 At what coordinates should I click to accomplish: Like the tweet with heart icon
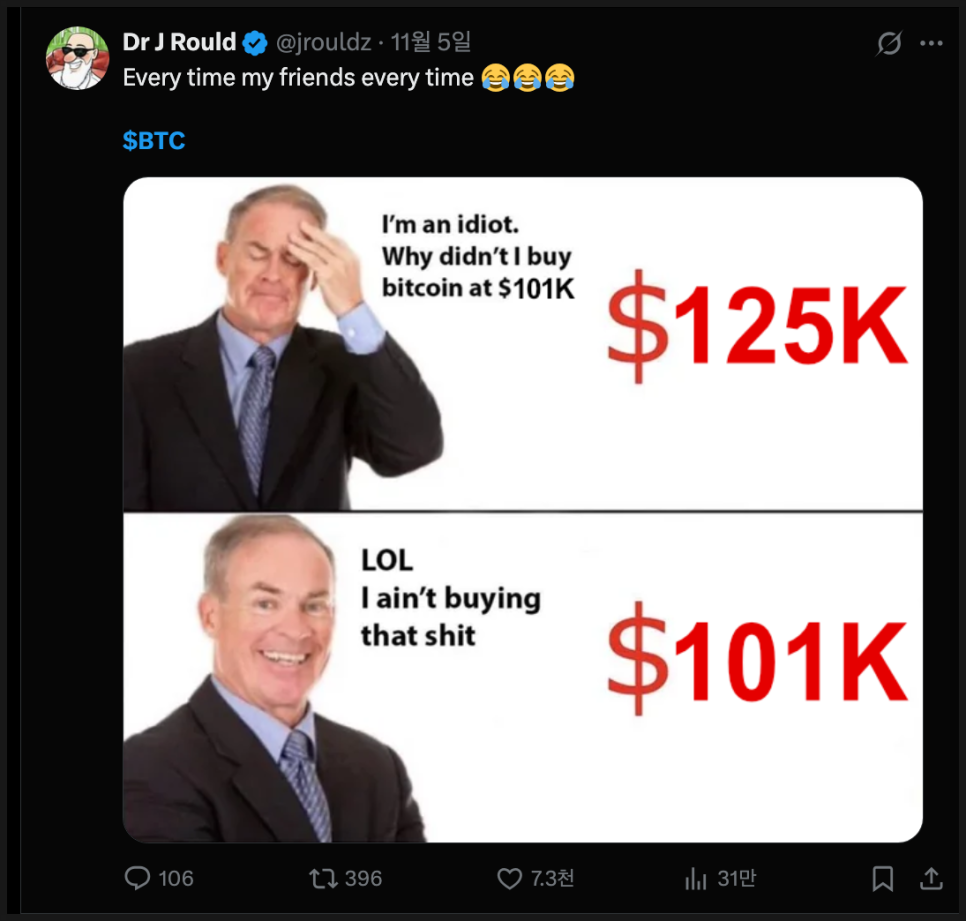[x=509, y=878]
